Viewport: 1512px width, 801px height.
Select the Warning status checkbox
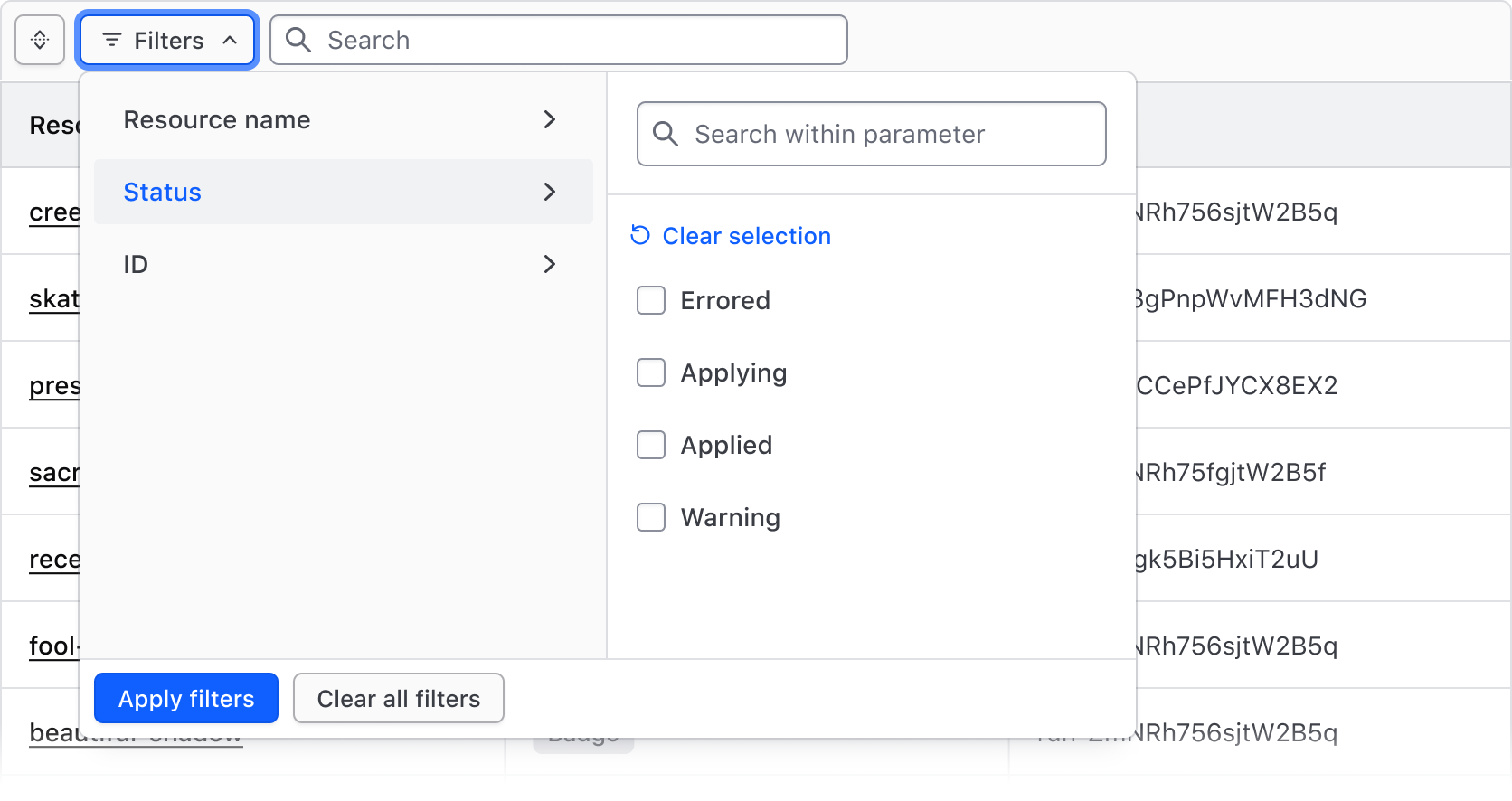[651, 517]
